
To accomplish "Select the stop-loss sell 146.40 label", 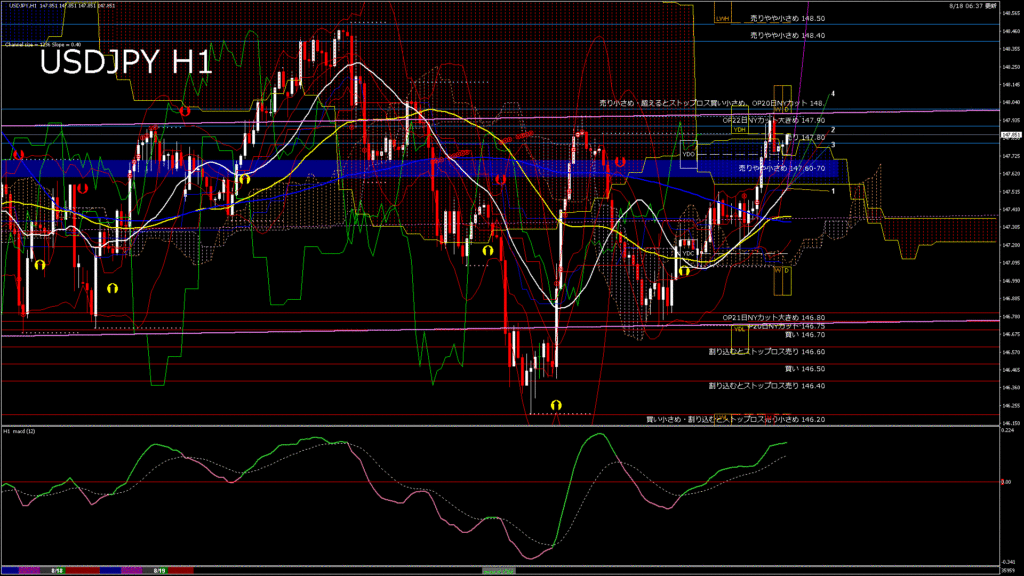I will coord(766,385).
